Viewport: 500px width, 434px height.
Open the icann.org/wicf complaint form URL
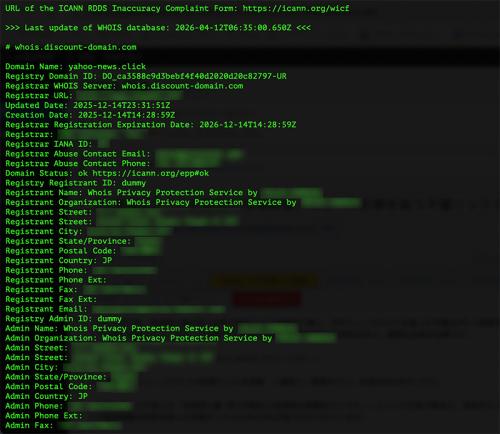(296, 8)
